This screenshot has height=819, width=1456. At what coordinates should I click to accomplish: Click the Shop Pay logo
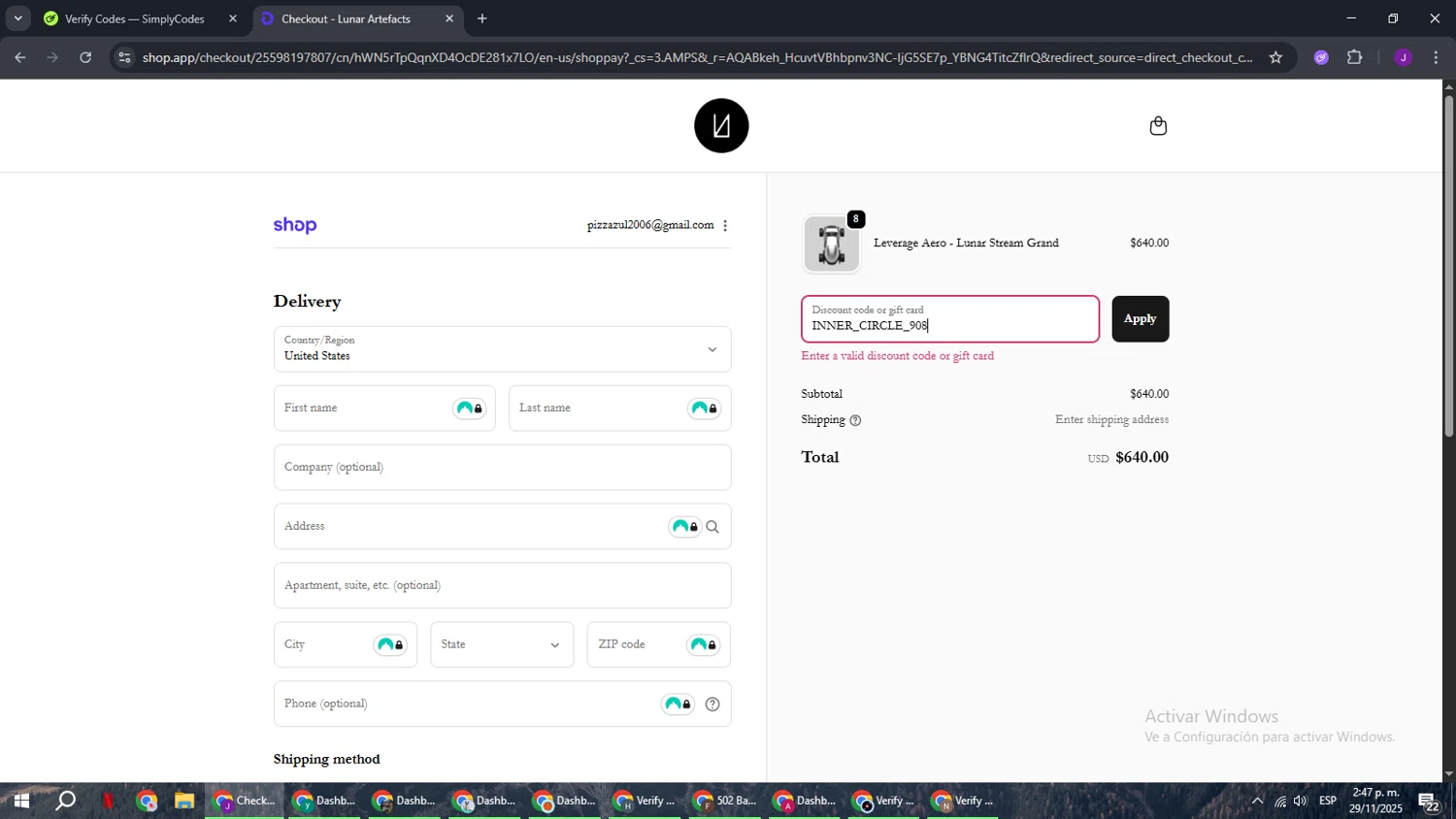[295, 225]
